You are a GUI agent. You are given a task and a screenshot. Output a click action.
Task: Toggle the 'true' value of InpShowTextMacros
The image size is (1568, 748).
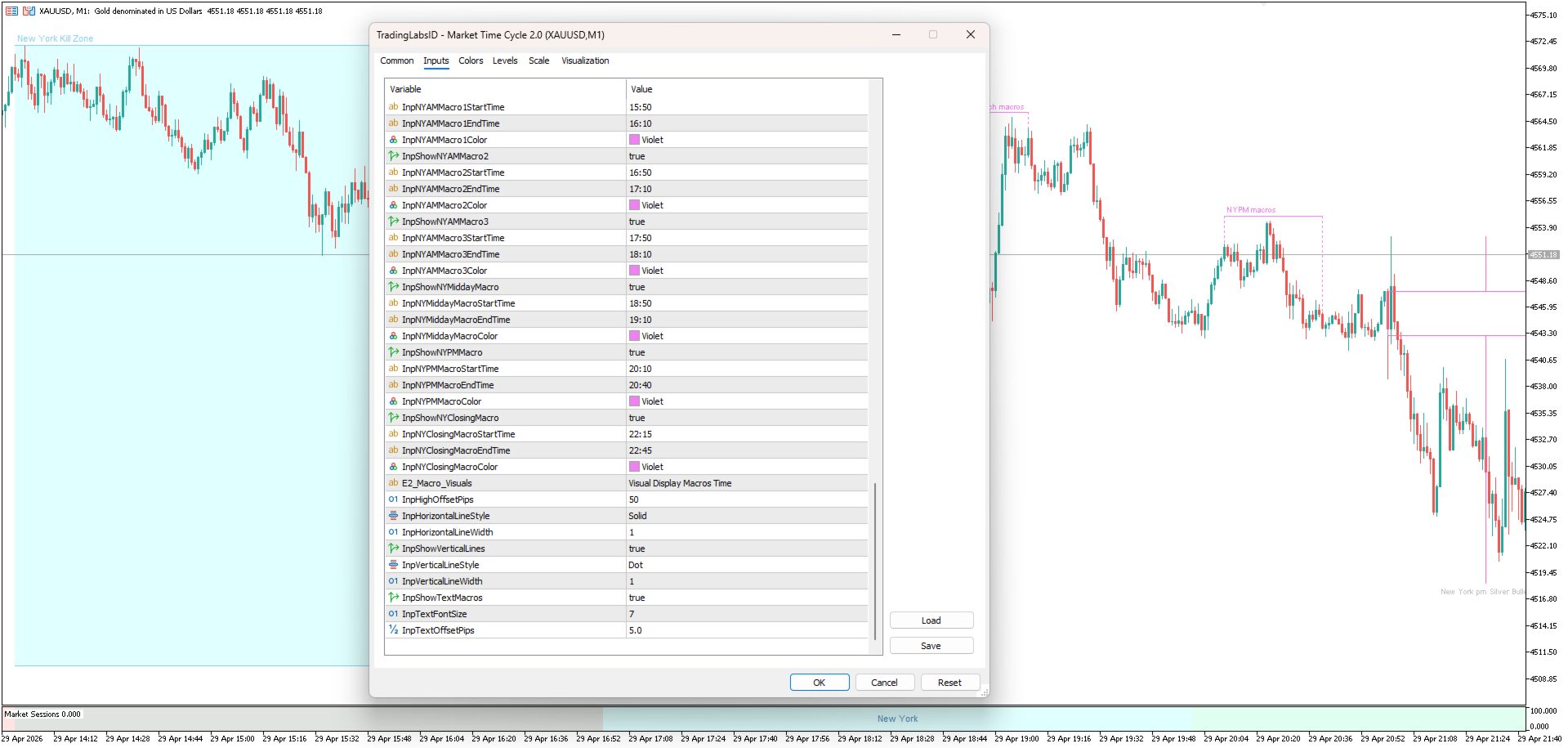pyautogui.click(x=637, y=598)
